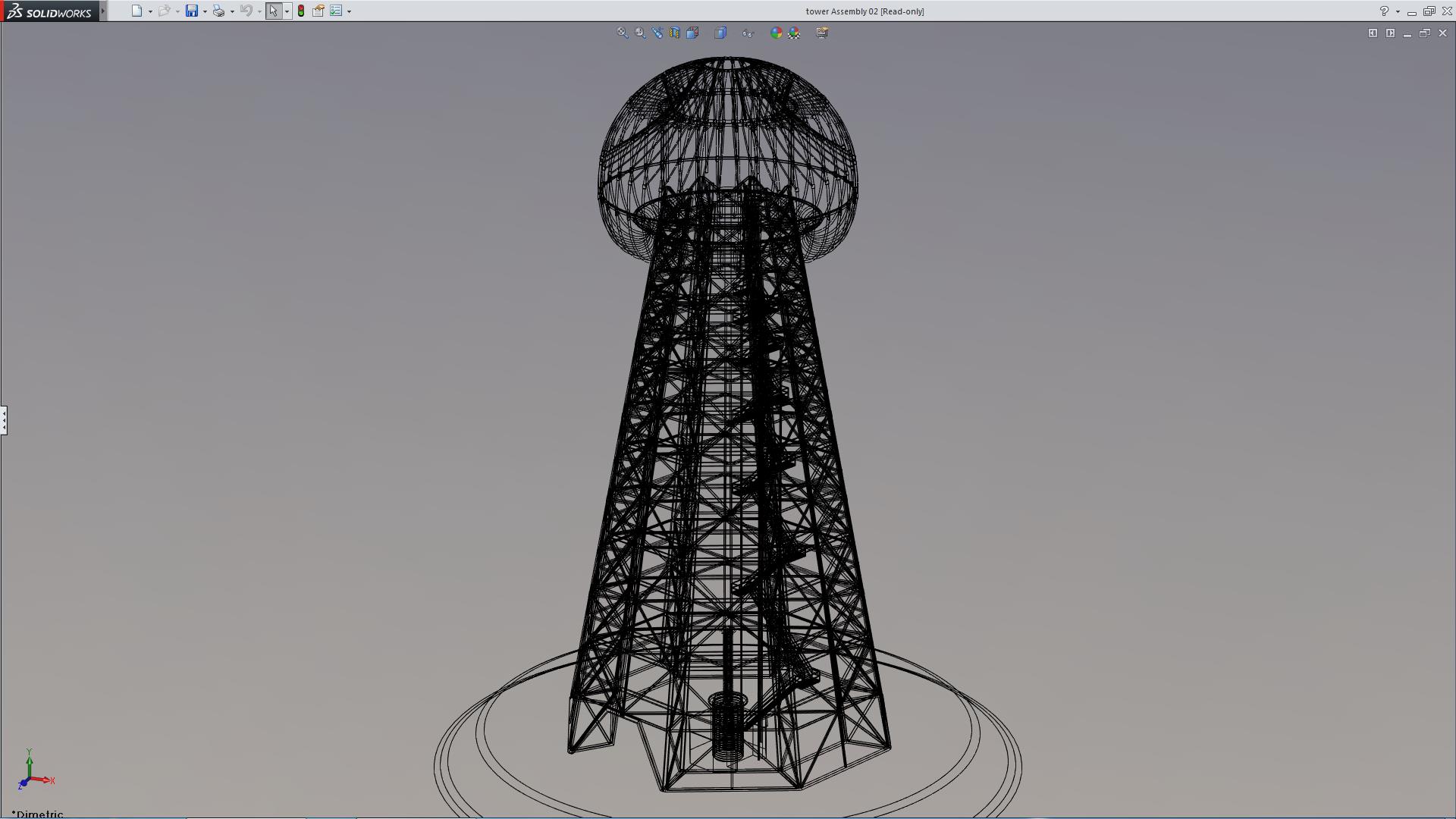The image size is (1456, 819).
Task: Click the Zoom to Fit icon
Action: click(x=622, y=33)
